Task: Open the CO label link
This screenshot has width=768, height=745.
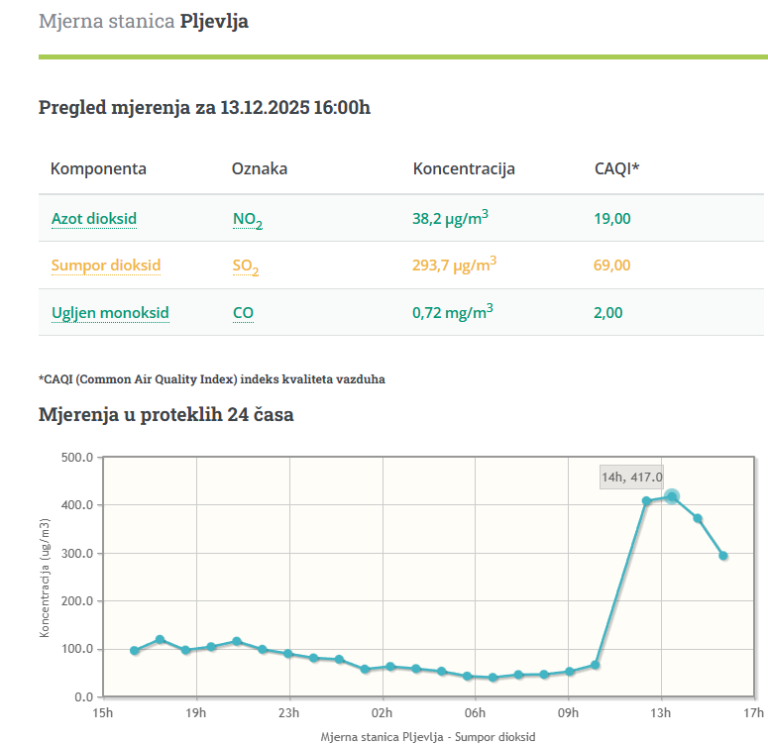Action: point(242,313)
